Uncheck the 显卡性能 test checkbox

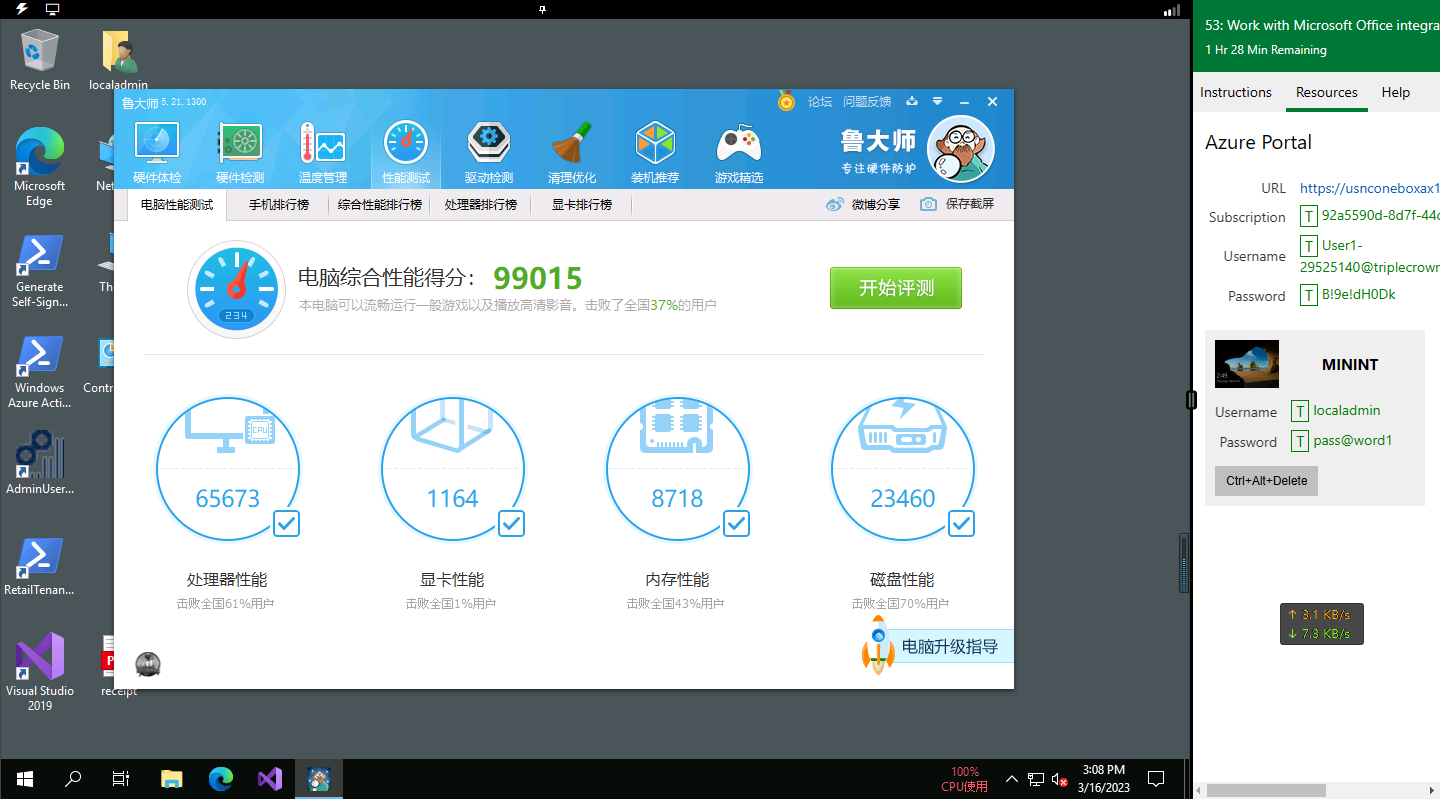tap(511, 523)
